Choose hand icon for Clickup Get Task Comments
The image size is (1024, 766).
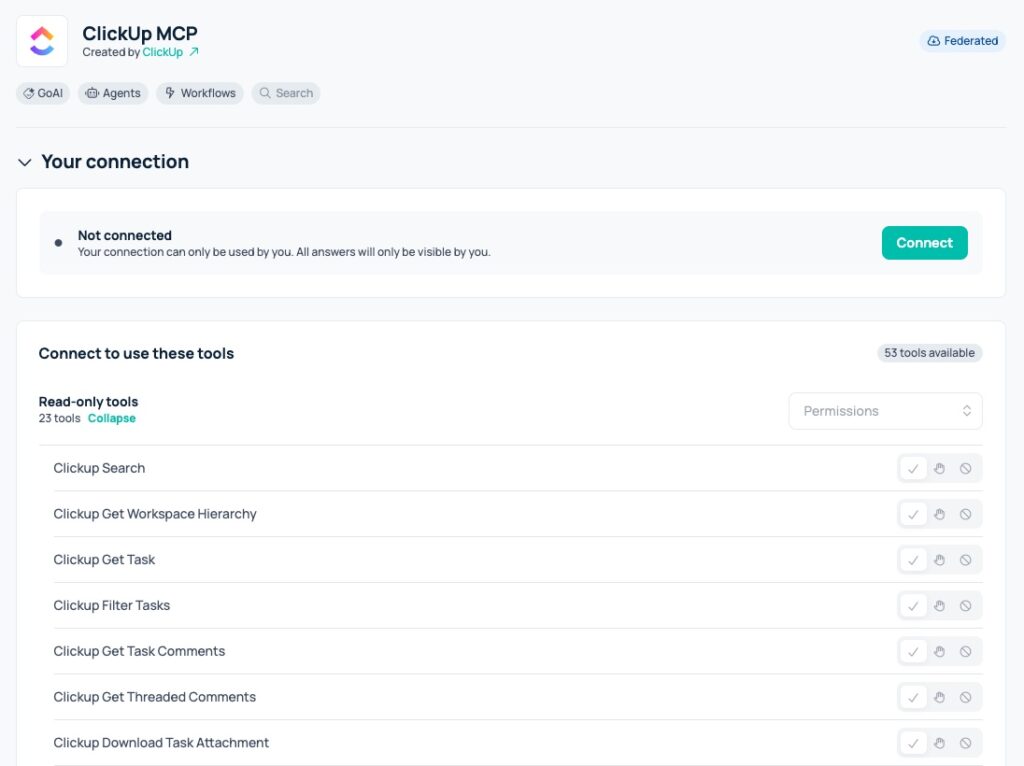[x=939, y=651]
